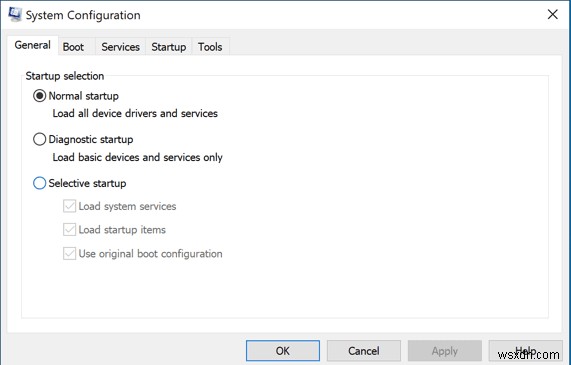This screenshot has width=571, height=365.
Task: Click the 'Load all device drivers and services' text
Action: [x=135, y=113]
